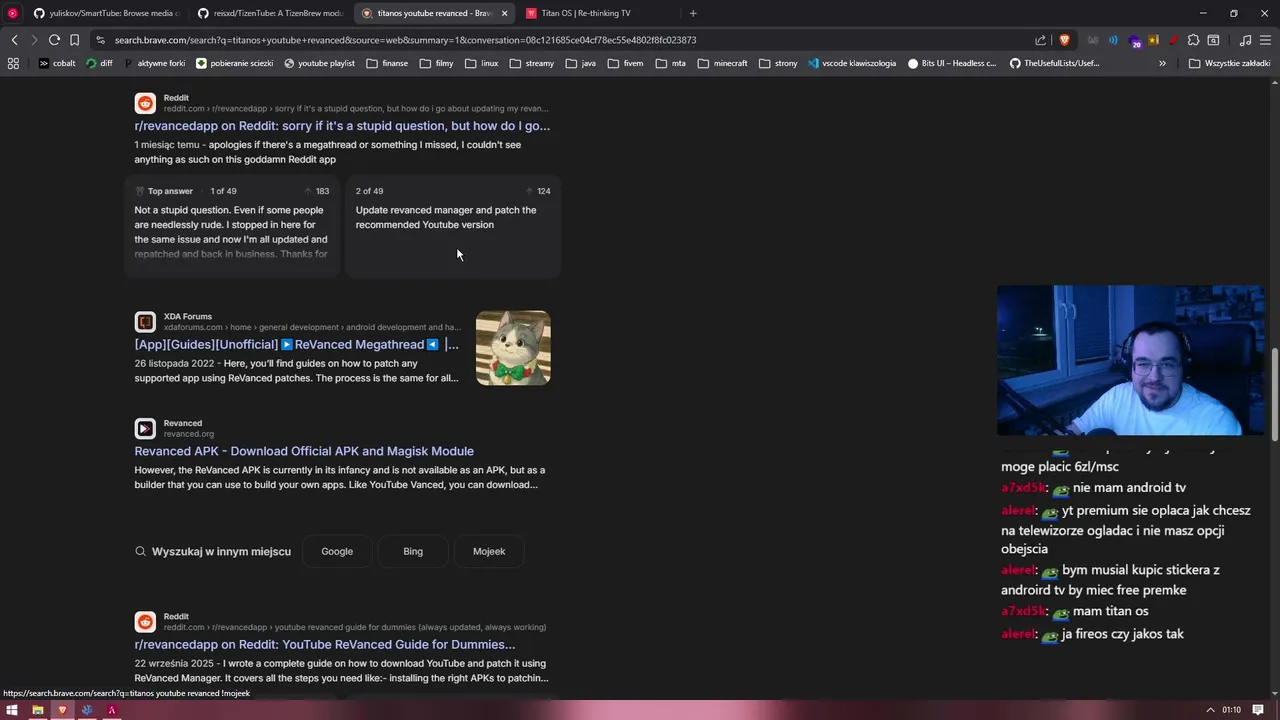The width and height of the screenshot is (1280, 720).
Task: Click into the address bar URL
Action: 405,40
